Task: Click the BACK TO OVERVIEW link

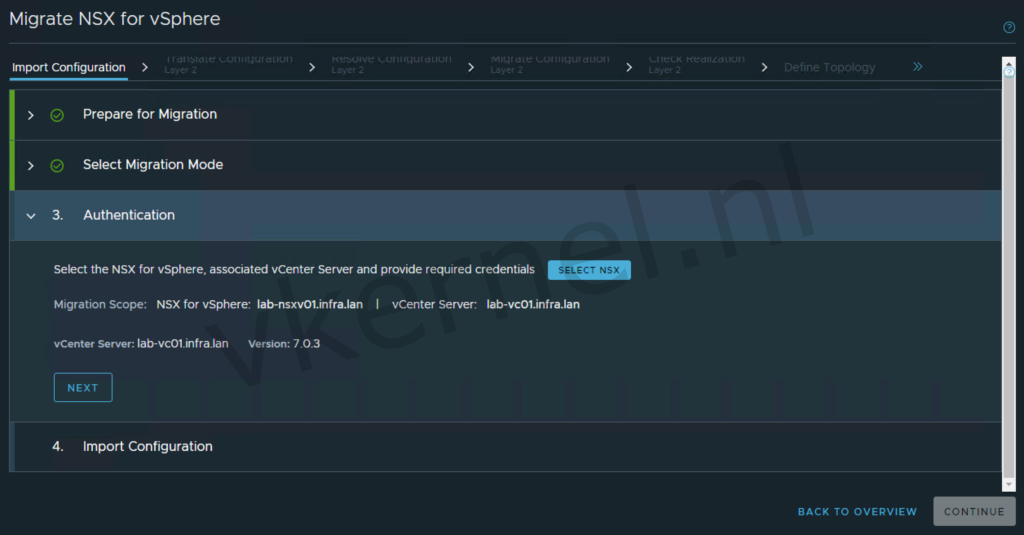Action: pos(857,511)
